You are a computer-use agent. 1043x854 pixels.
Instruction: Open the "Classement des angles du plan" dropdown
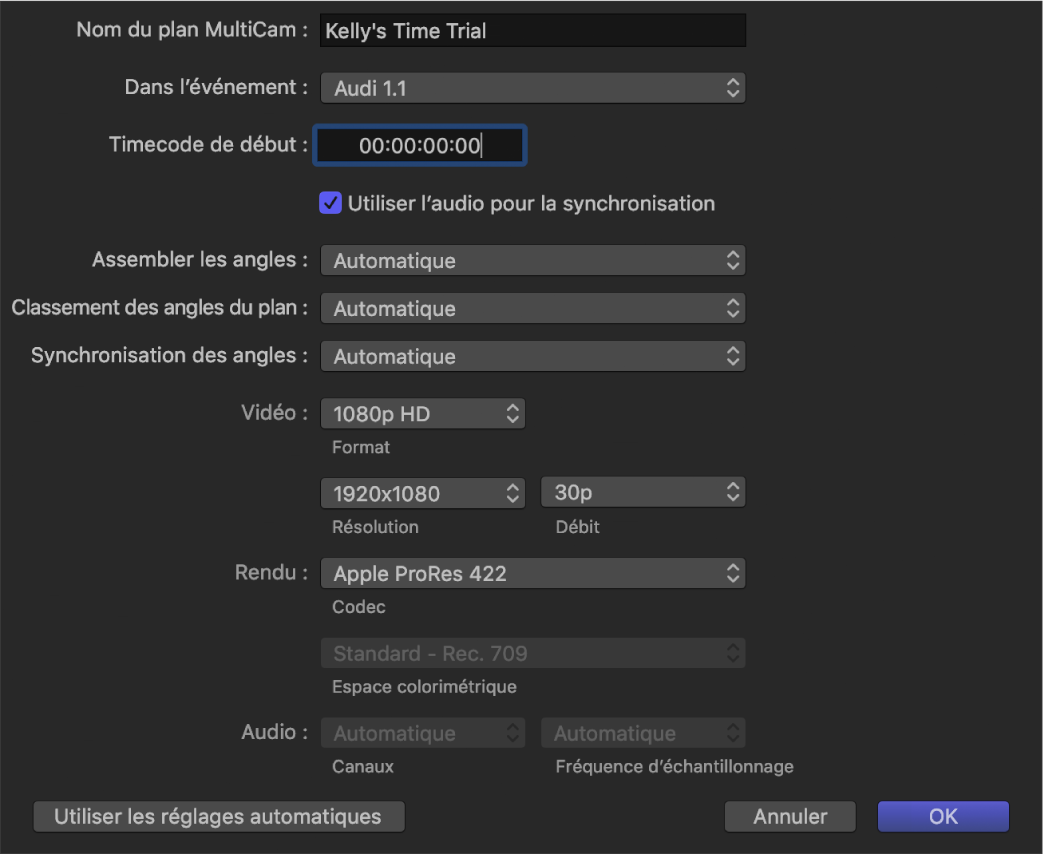coord(532,308)
